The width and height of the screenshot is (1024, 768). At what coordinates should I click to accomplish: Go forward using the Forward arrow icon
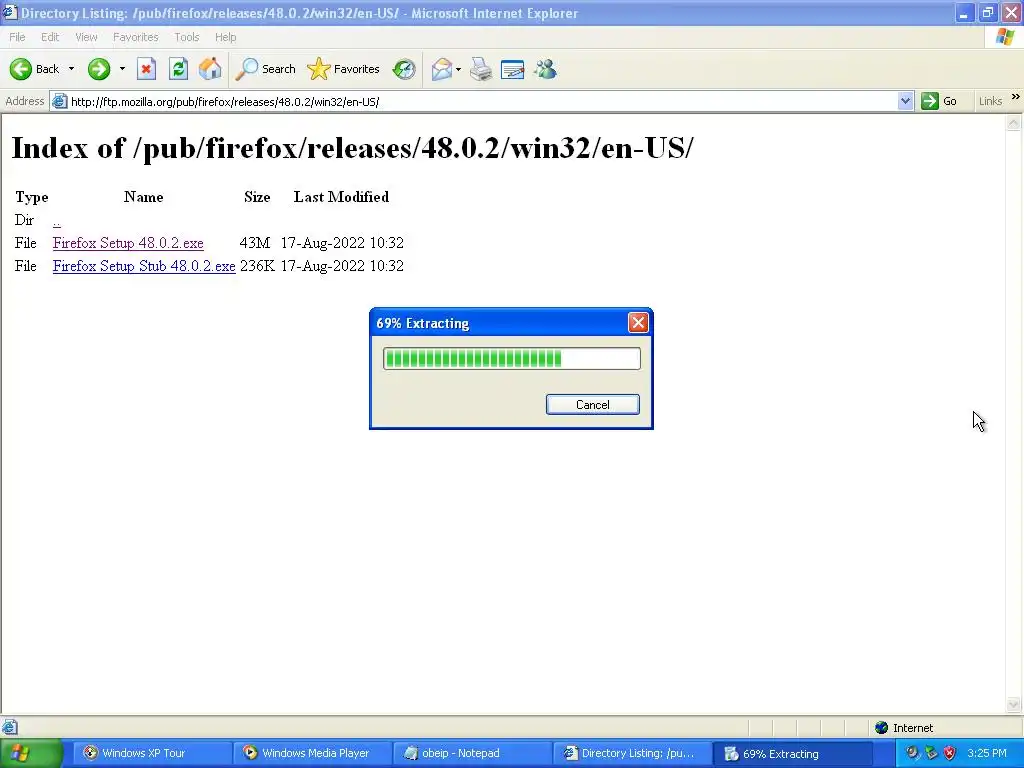(99, 69)
